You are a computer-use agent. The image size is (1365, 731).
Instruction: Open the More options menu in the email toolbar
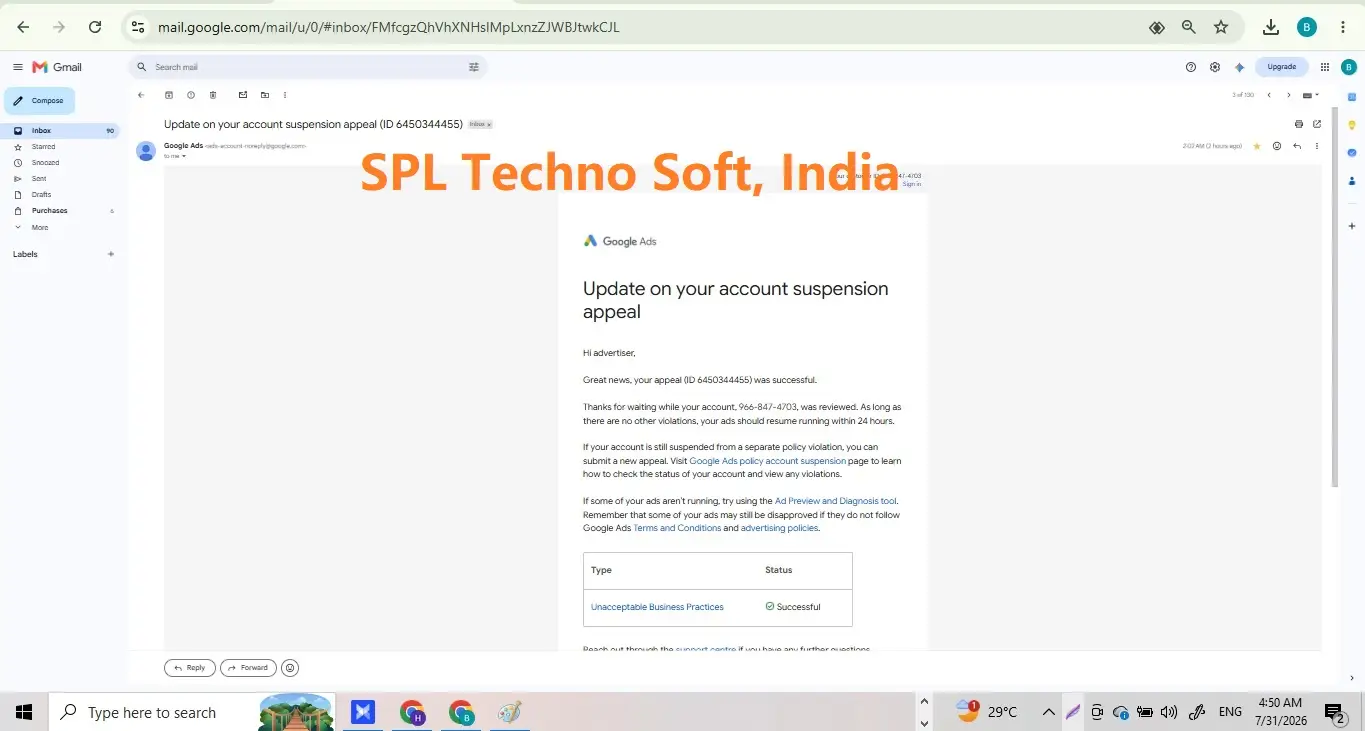[285, 95]
